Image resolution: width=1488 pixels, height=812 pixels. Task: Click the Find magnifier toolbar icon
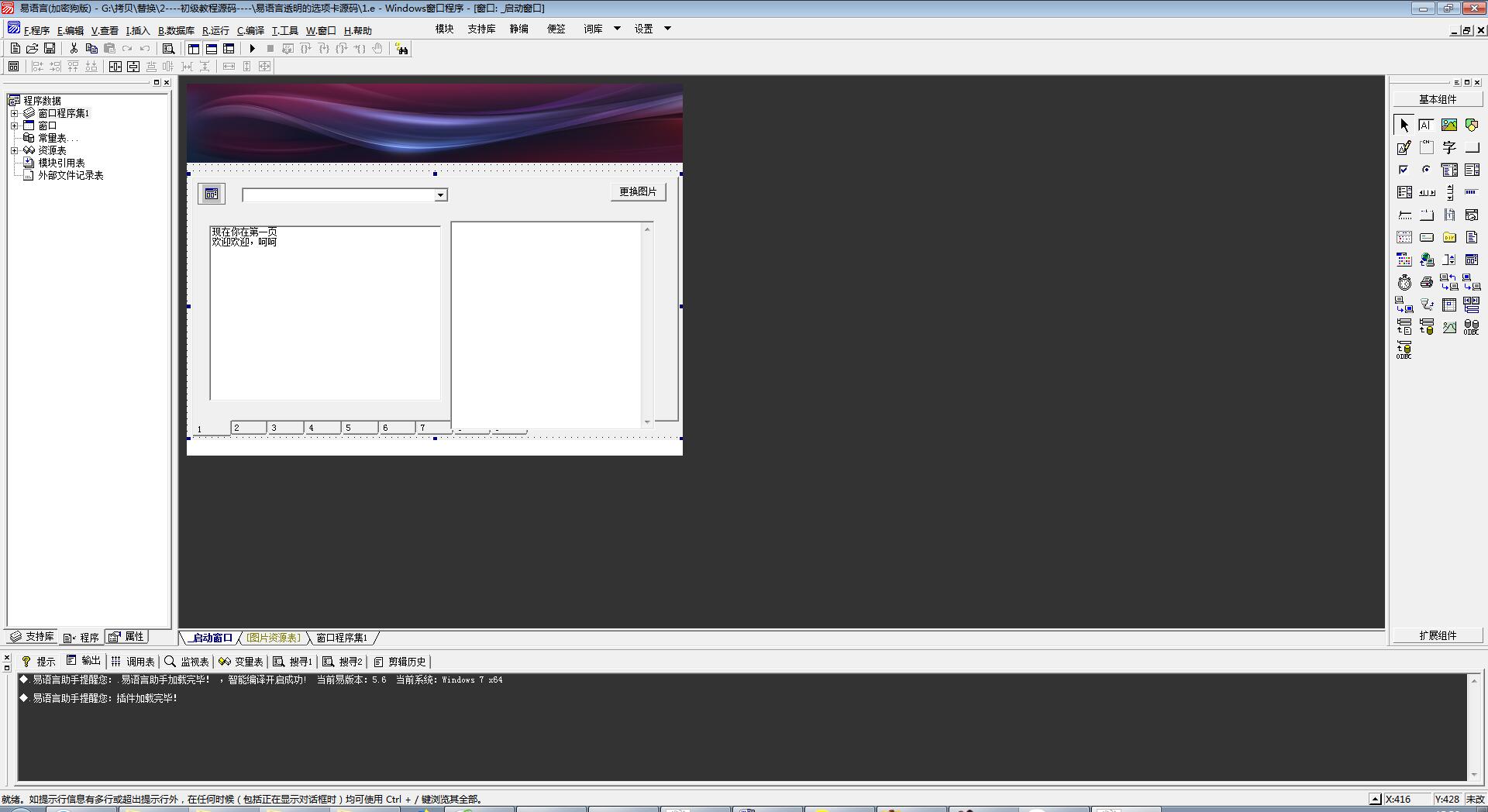168,48
